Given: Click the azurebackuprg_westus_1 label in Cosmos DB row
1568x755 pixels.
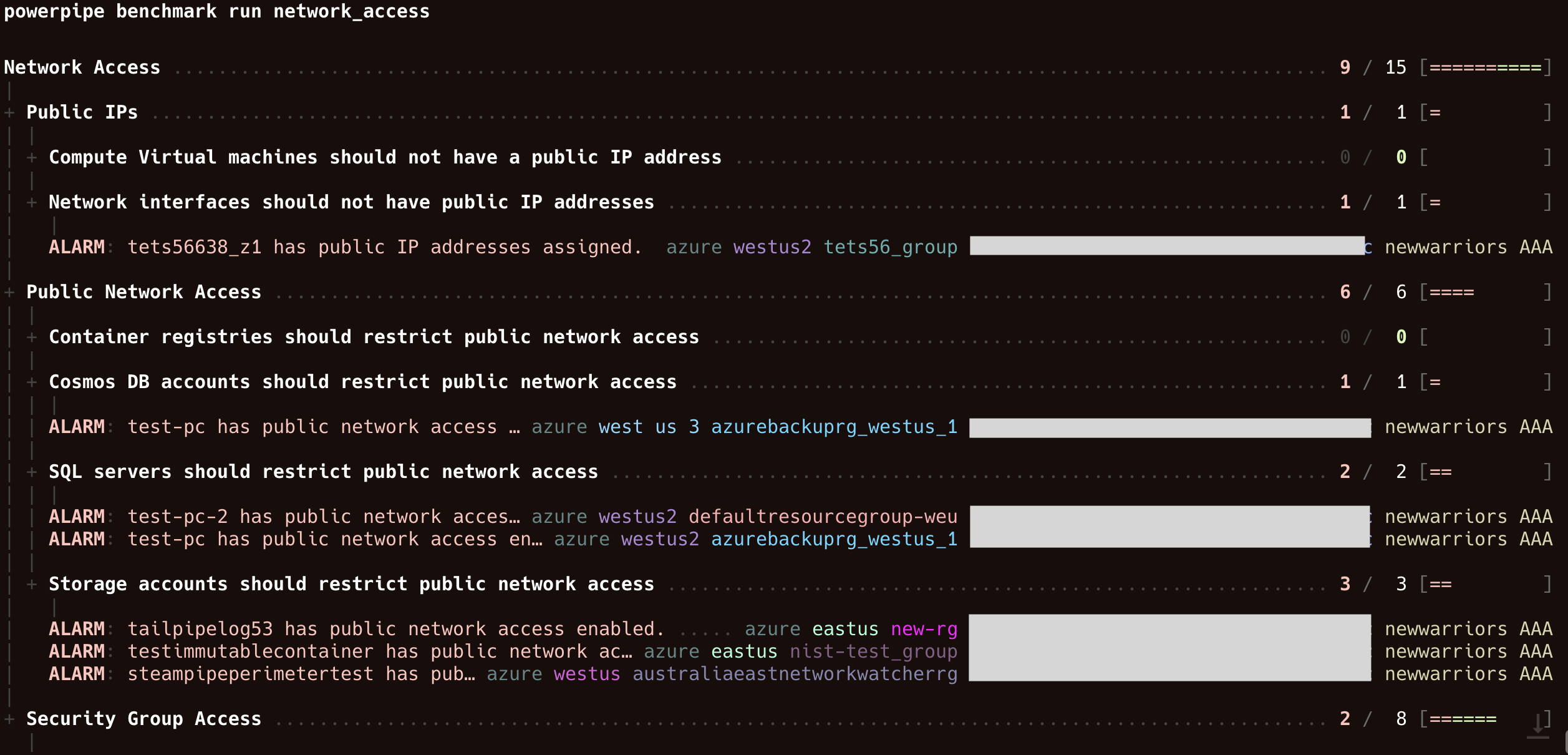Looking at the screenshot, I should [x=834, y=427].
